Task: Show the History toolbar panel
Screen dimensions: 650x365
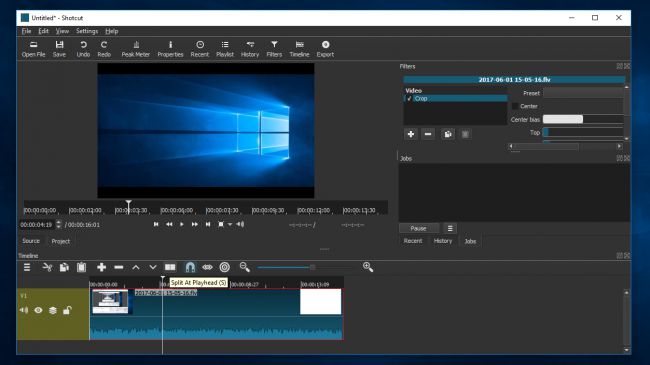Action: tap(250, 49)
